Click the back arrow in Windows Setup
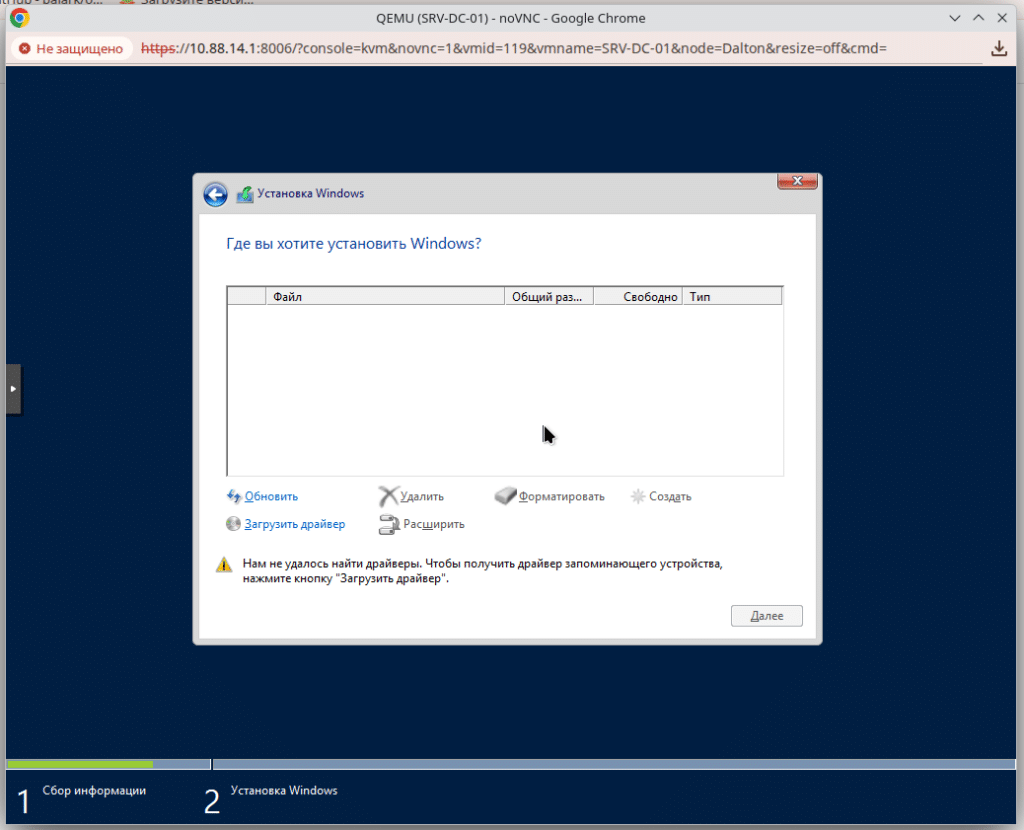This screenshot has height=830, width=1024. point(215,194)
